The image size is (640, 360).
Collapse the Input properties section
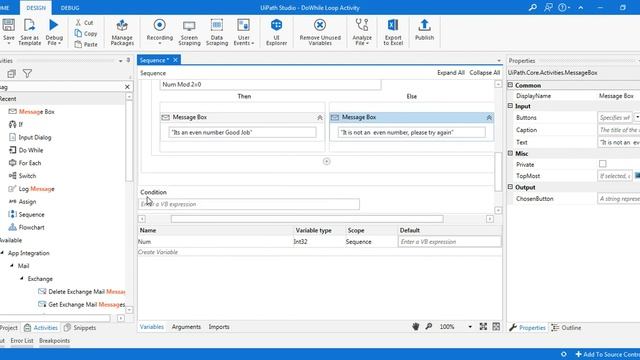pos(510,106)
